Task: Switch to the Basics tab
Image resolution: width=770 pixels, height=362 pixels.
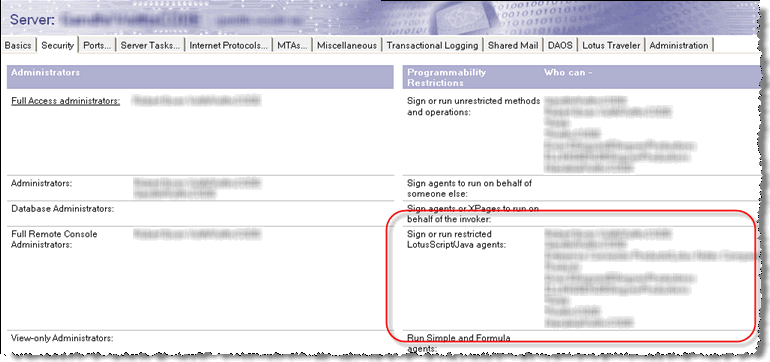Action: (x=18, y=45)
